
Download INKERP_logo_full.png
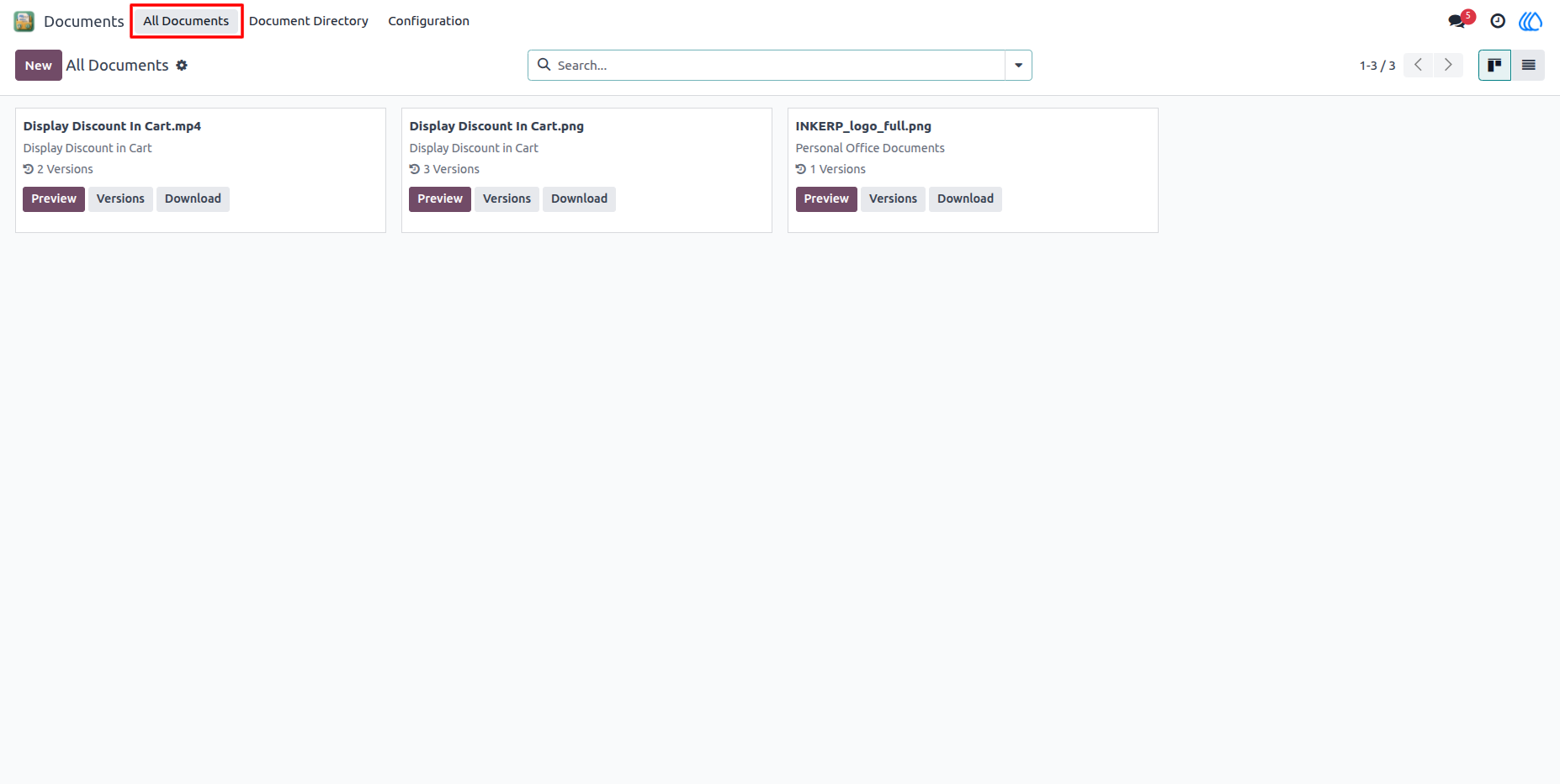[965, 199]
